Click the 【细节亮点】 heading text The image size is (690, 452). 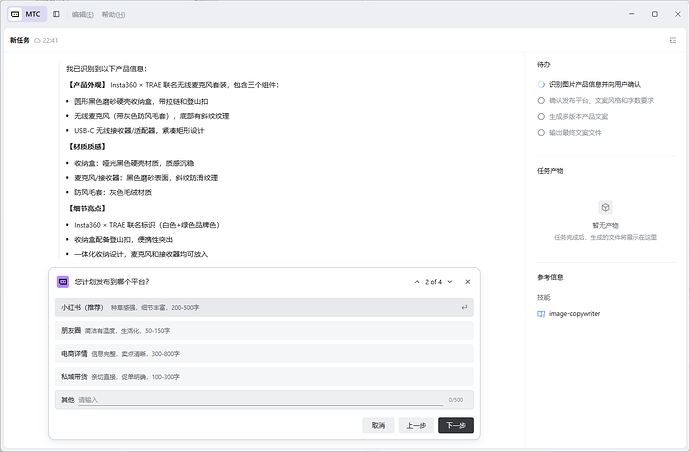[x=87, y=208]
